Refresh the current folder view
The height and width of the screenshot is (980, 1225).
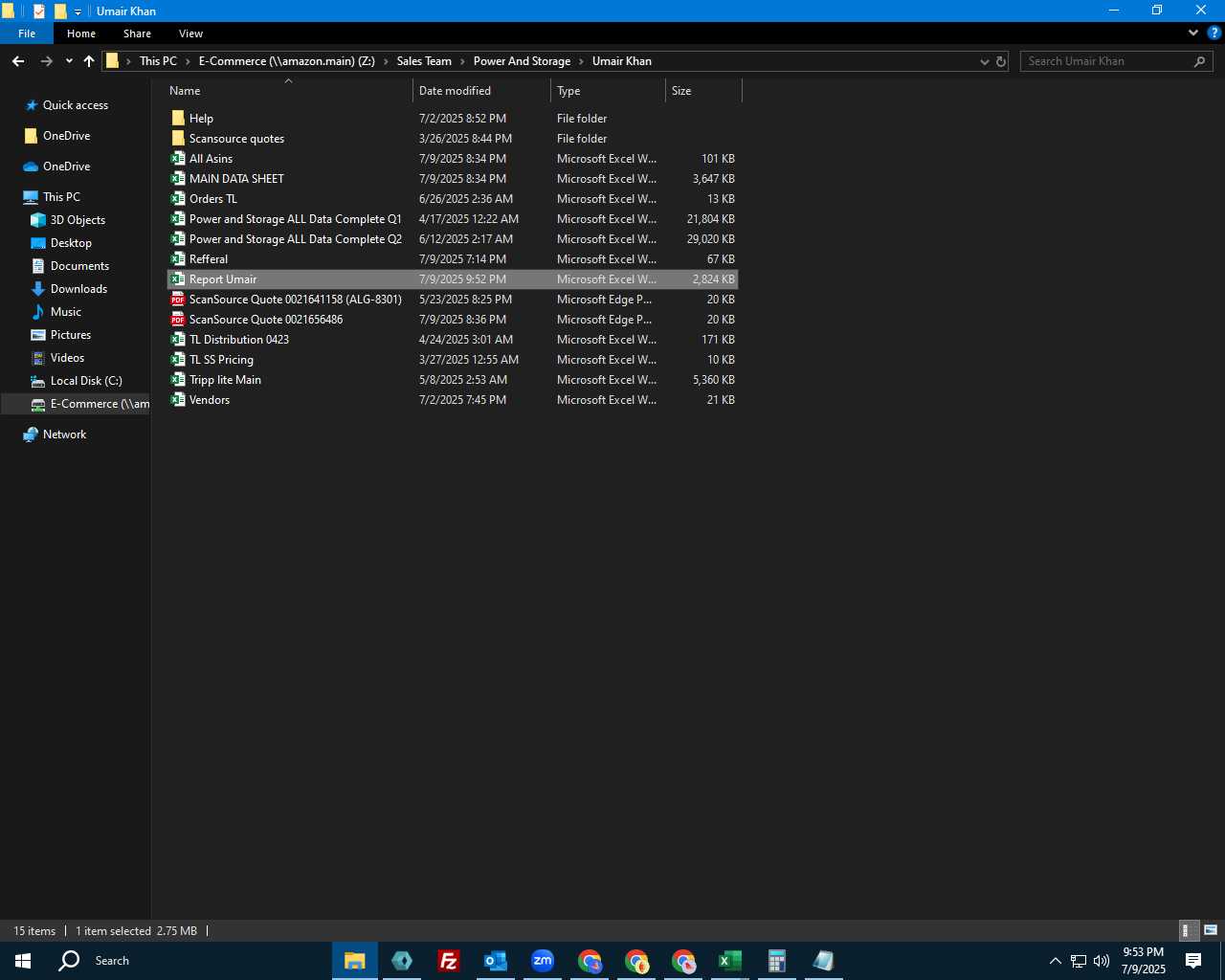1001,61
